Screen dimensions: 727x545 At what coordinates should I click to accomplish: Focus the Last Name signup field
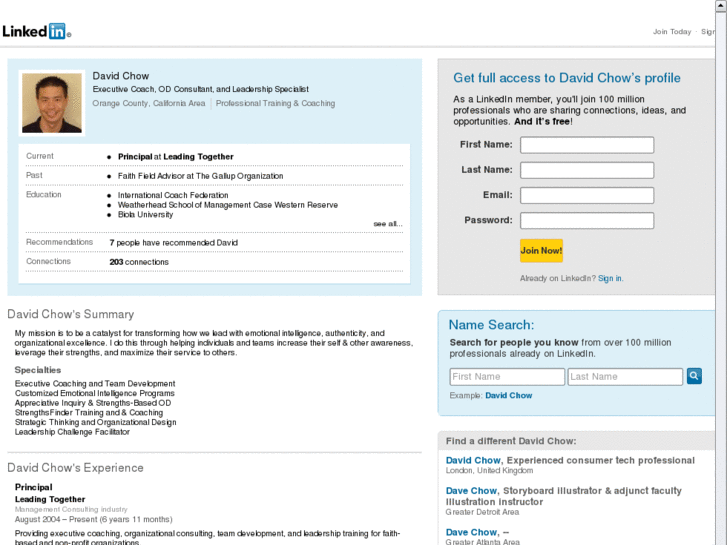[587, 170]
